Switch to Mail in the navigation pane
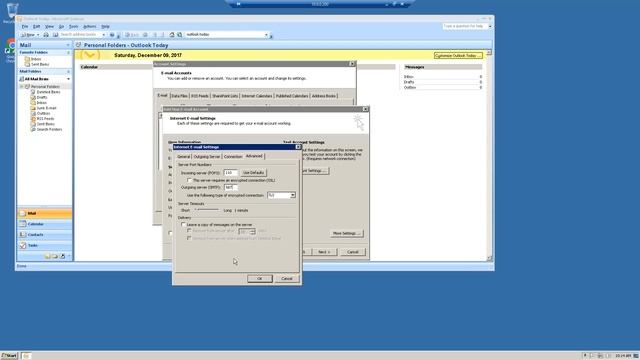The height and width of the screenshot is (360, 640). point(44,213)
